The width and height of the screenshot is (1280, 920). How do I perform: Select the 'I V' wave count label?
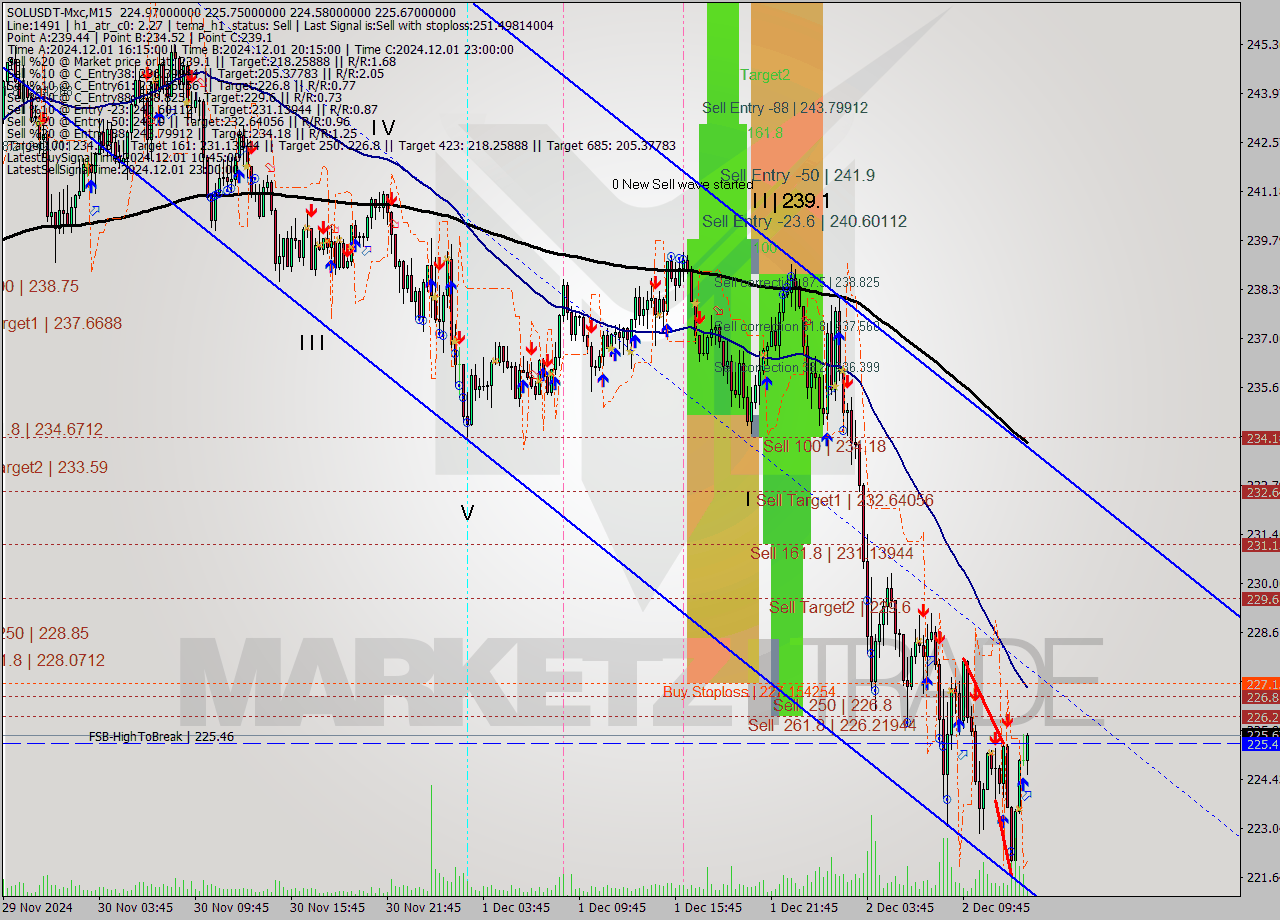[383, 127]
